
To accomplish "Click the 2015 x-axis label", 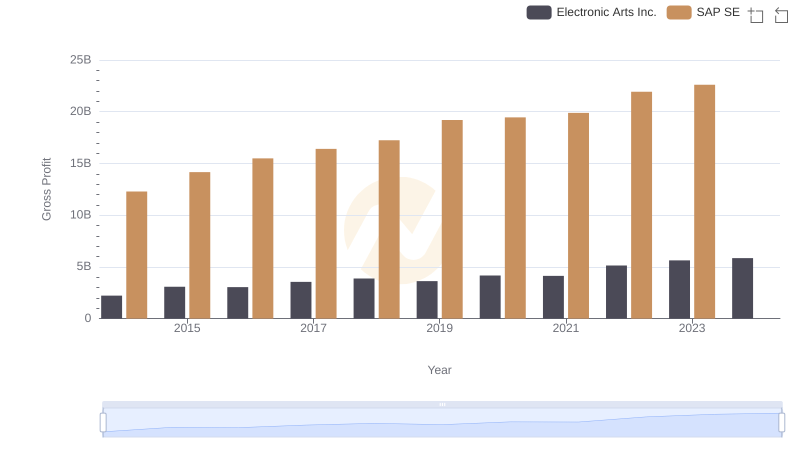I will click(187, 328).
